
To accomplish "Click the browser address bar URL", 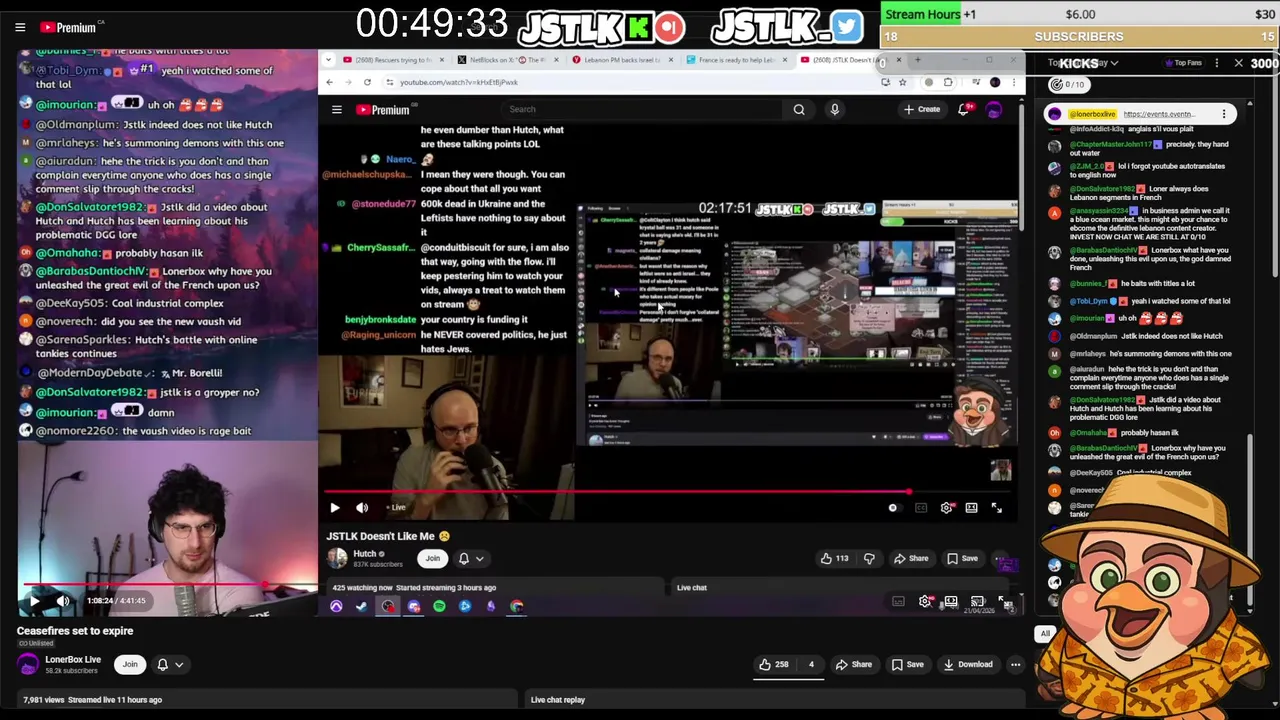I will [459, 82].
